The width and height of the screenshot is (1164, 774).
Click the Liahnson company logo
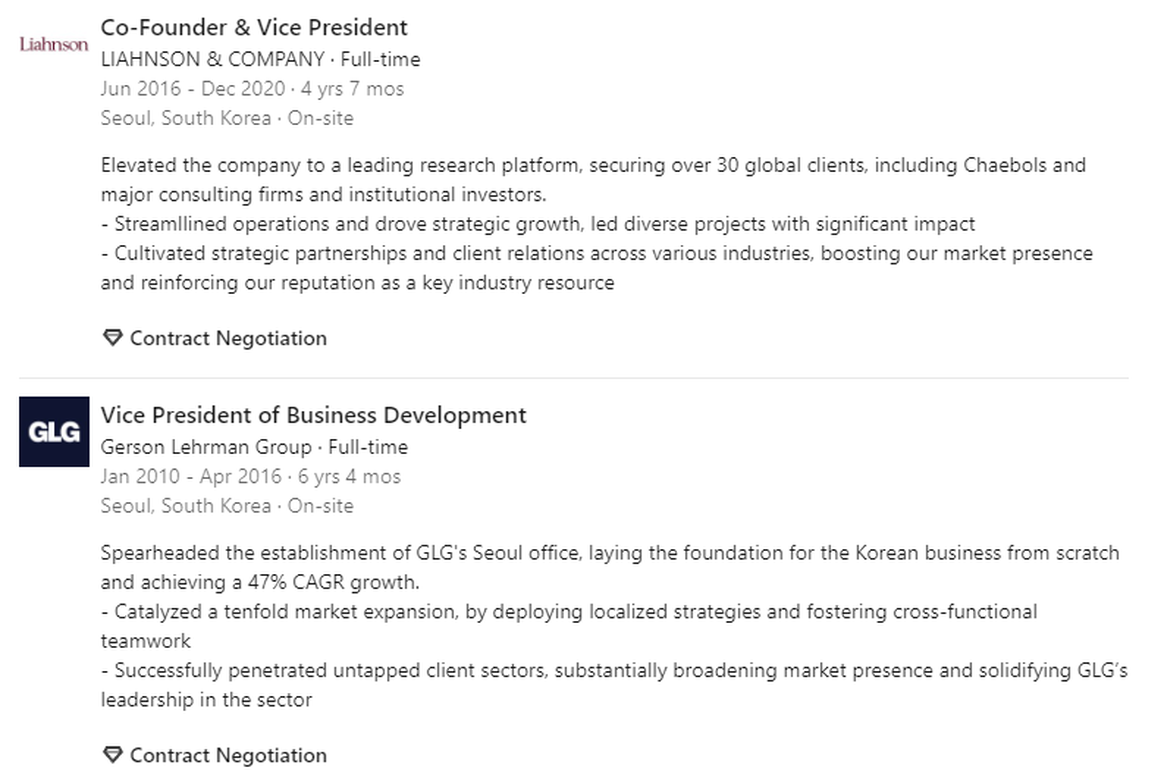pyautogui.click(x=54, y=45)
